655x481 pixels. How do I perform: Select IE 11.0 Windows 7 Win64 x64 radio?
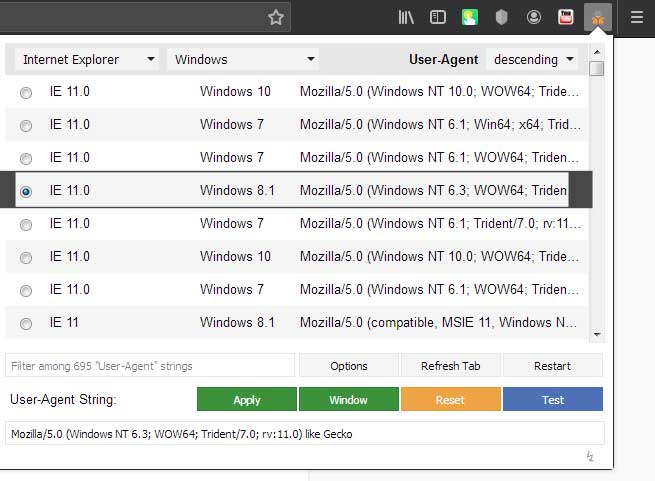click(26, 125)
